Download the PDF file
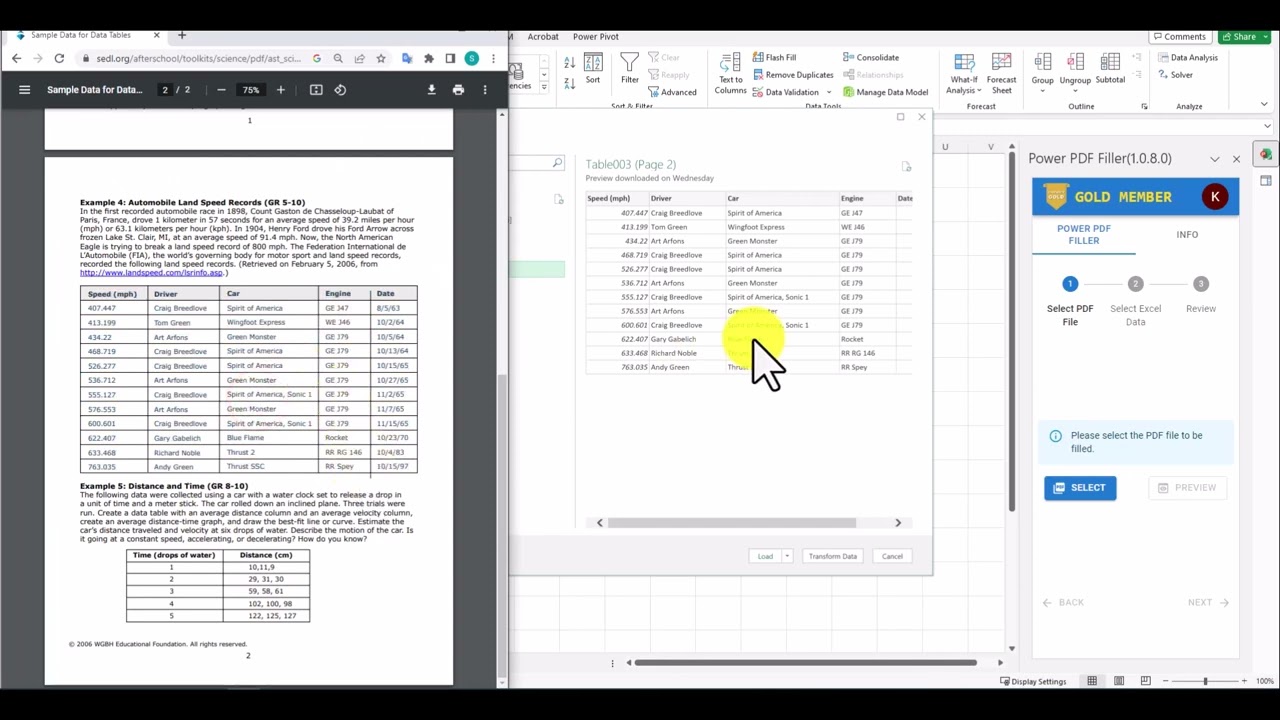 (x=431, y=90)
